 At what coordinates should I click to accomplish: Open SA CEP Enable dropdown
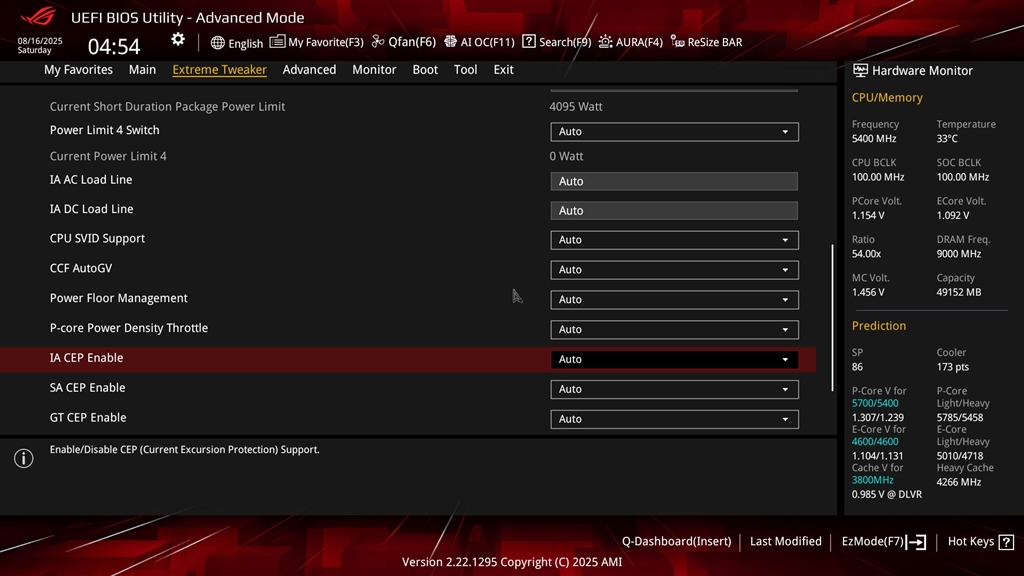(x=674, y=389)
